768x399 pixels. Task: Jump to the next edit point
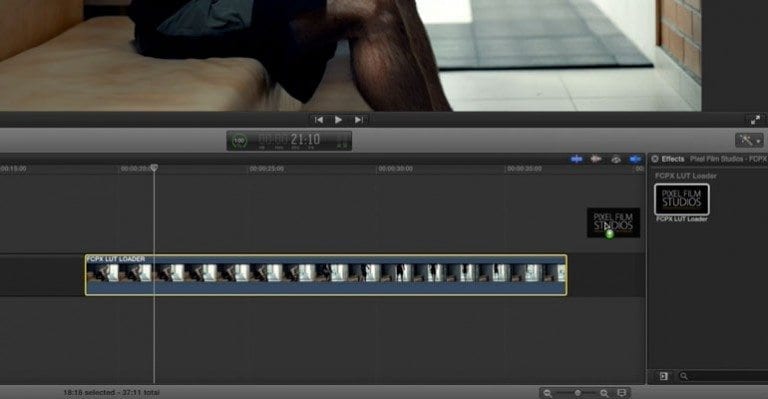coord(359,119)
